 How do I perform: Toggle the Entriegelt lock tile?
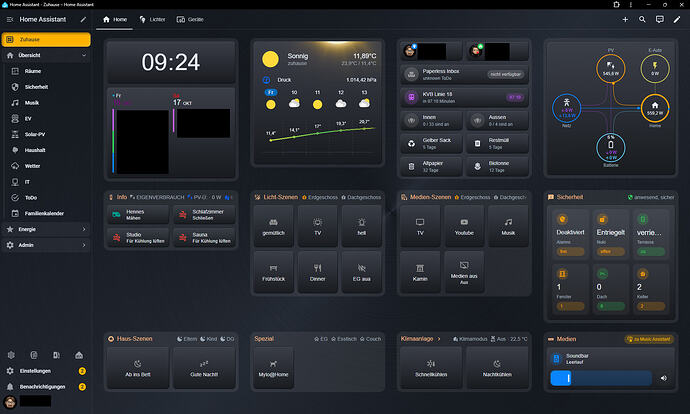point(610,234)
